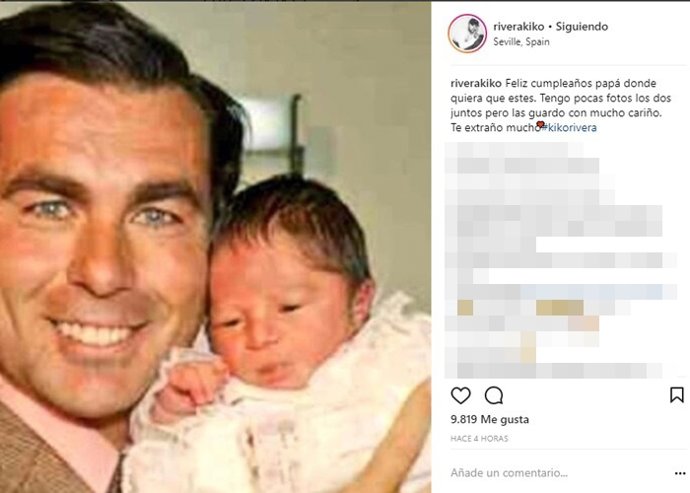Image resolution: width=690 pixels, height=493 pixels.
Task: Open riverakiko username in post header
Action: [x=518, y=26]
